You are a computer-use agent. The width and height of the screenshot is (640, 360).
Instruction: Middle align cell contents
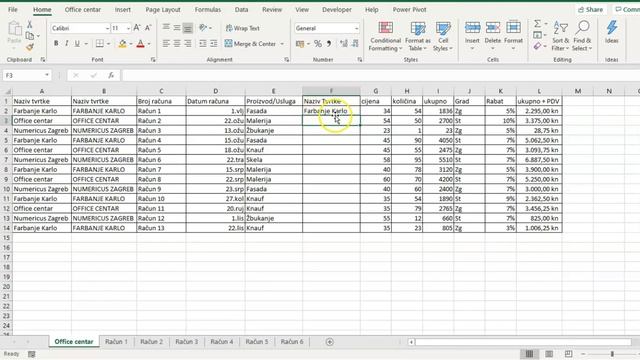[177, 28]
